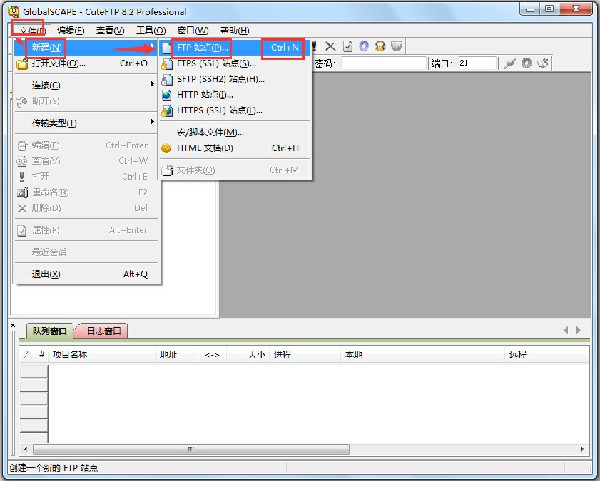Viewport: 600px width, 481px height.
Task: Select SFTP (SSH2) site from the submenu
Action: click(212, 79)
